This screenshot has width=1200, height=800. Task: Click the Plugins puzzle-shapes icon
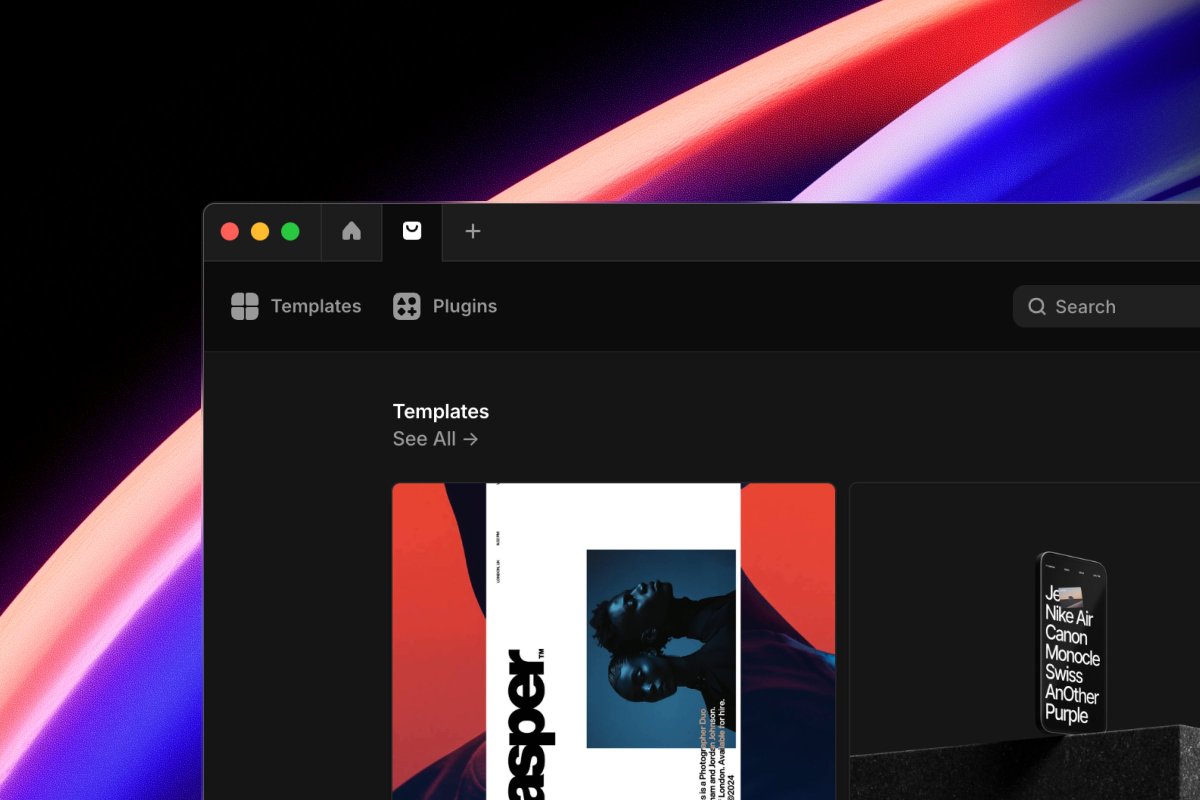[406, 306]
